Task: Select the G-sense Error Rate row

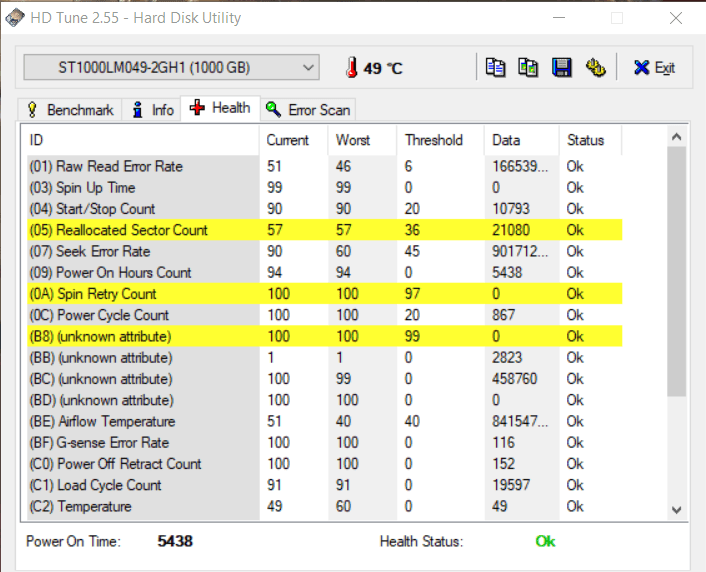Action: (324, 442)
